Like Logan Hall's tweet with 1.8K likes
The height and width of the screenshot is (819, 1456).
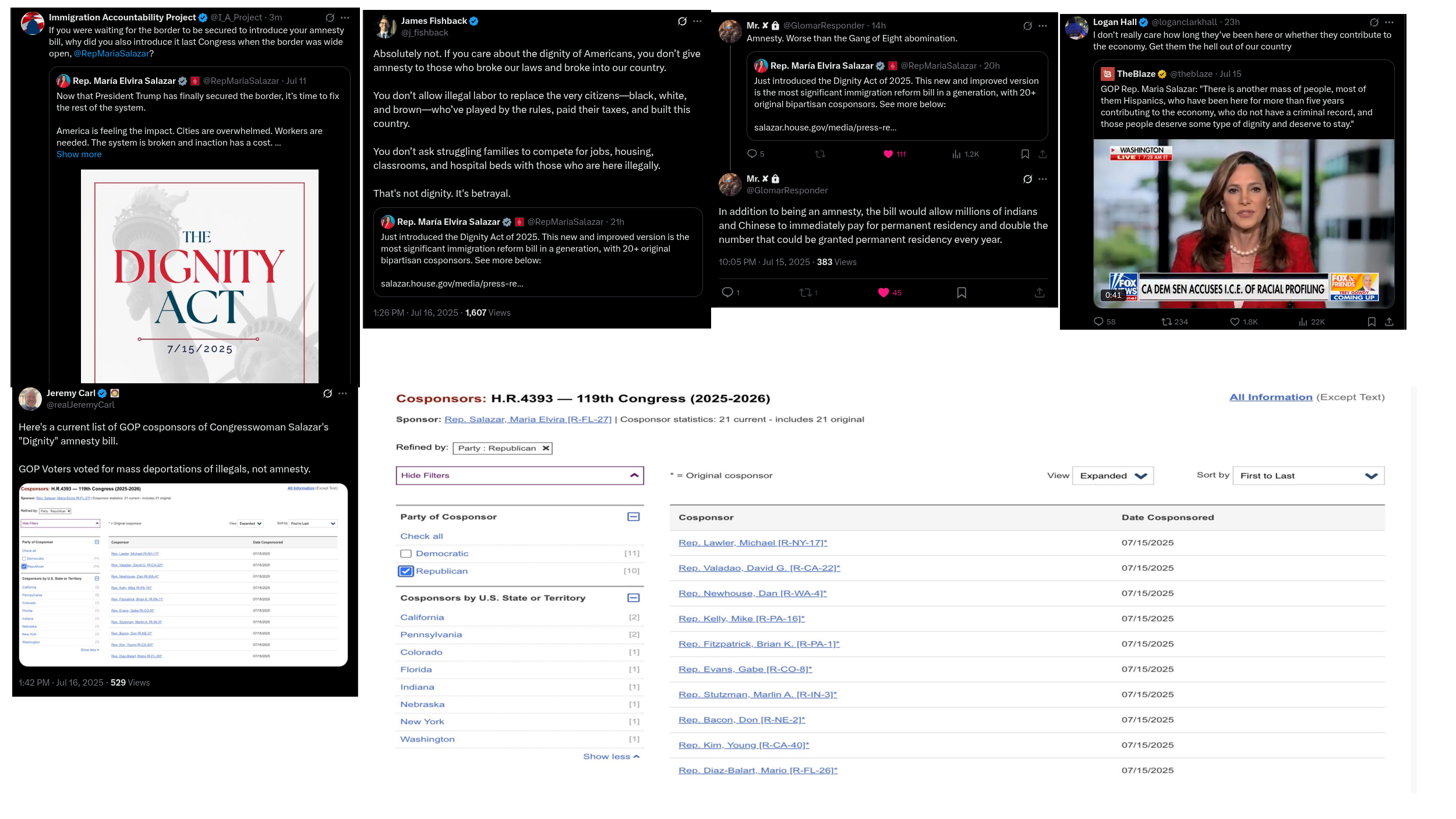point(1234,322)
